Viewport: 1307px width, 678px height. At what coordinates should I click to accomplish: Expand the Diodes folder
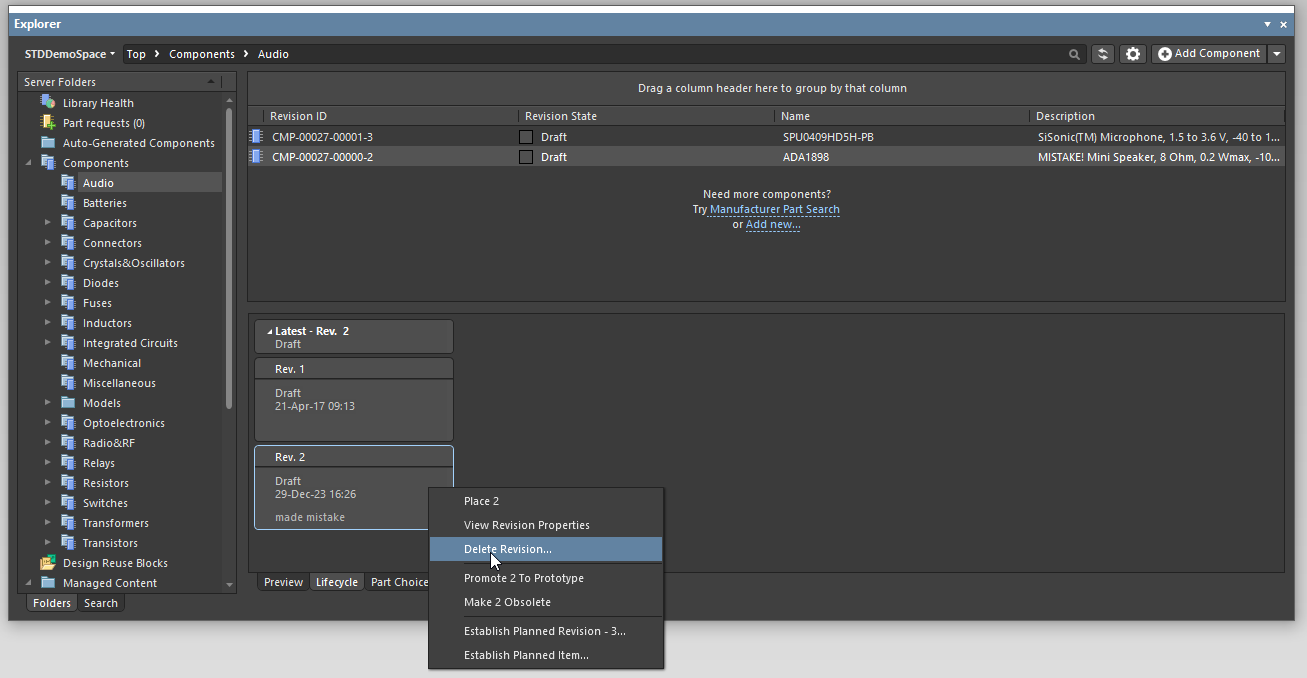tap(47, 282)
